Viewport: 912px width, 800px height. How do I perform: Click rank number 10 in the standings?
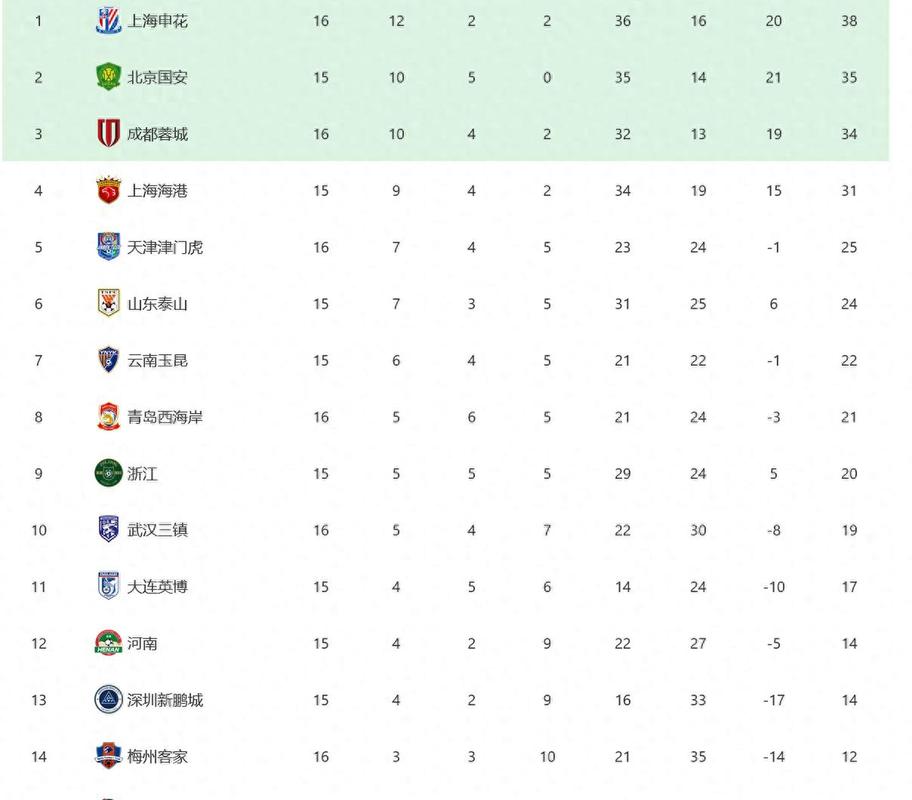tap(39, 530)
